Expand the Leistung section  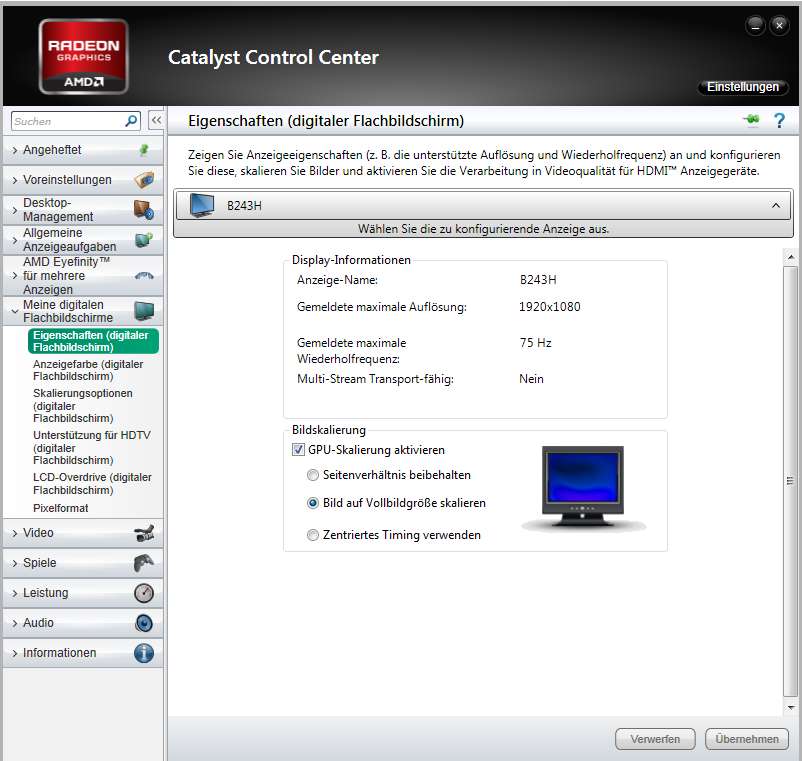83,593
